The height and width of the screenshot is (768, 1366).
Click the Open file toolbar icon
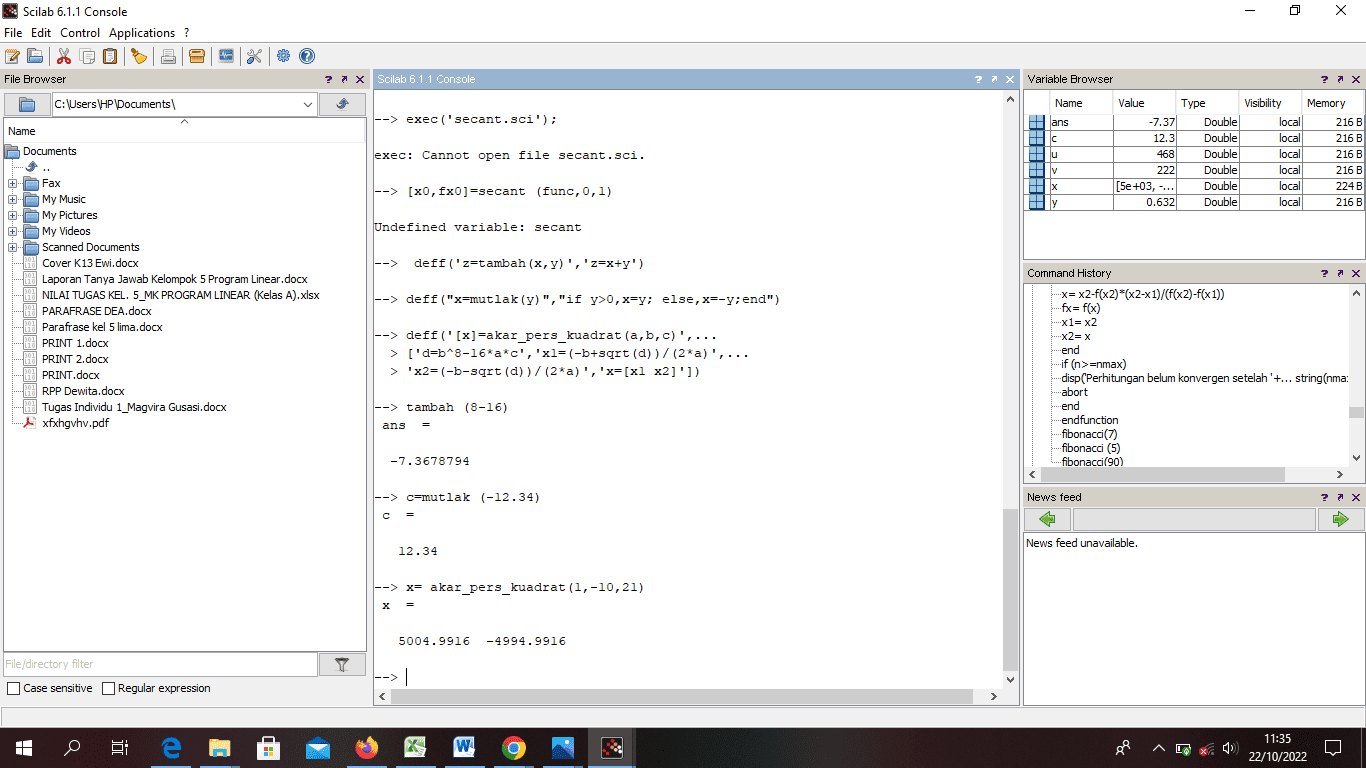click(x=35, y=56)
